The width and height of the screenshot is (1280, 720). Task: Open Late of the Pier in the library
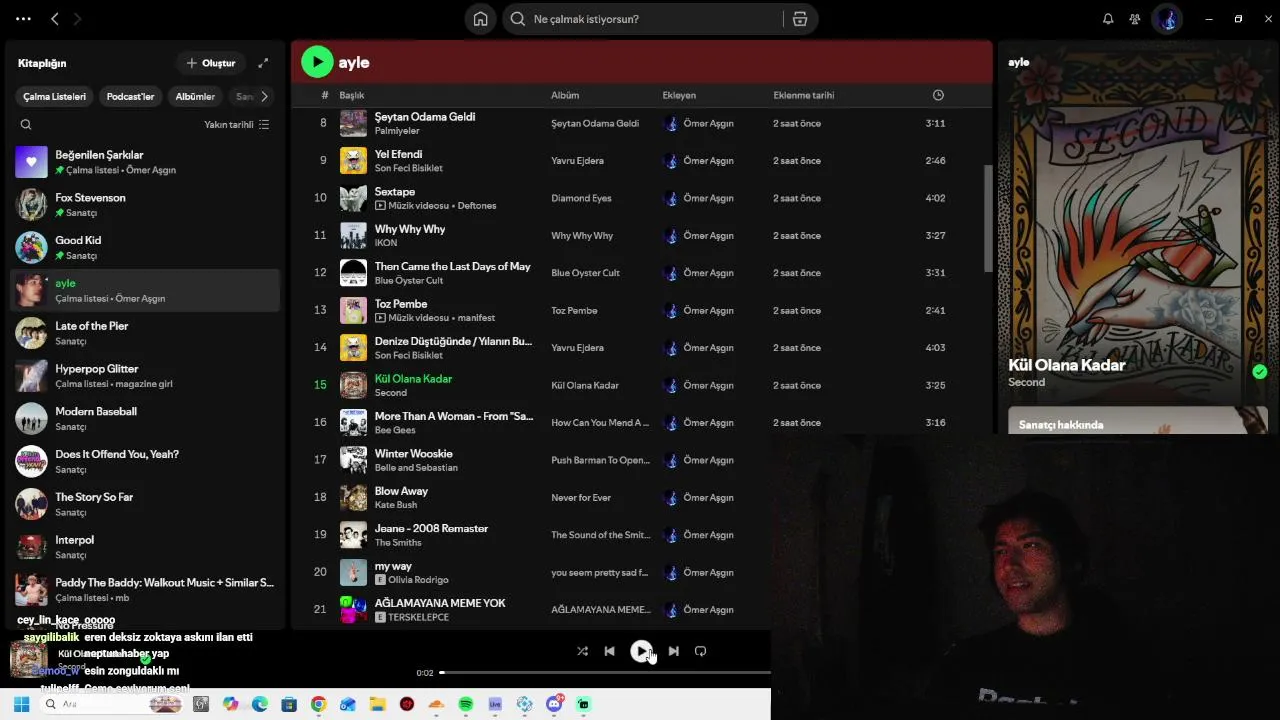point(145,333)
